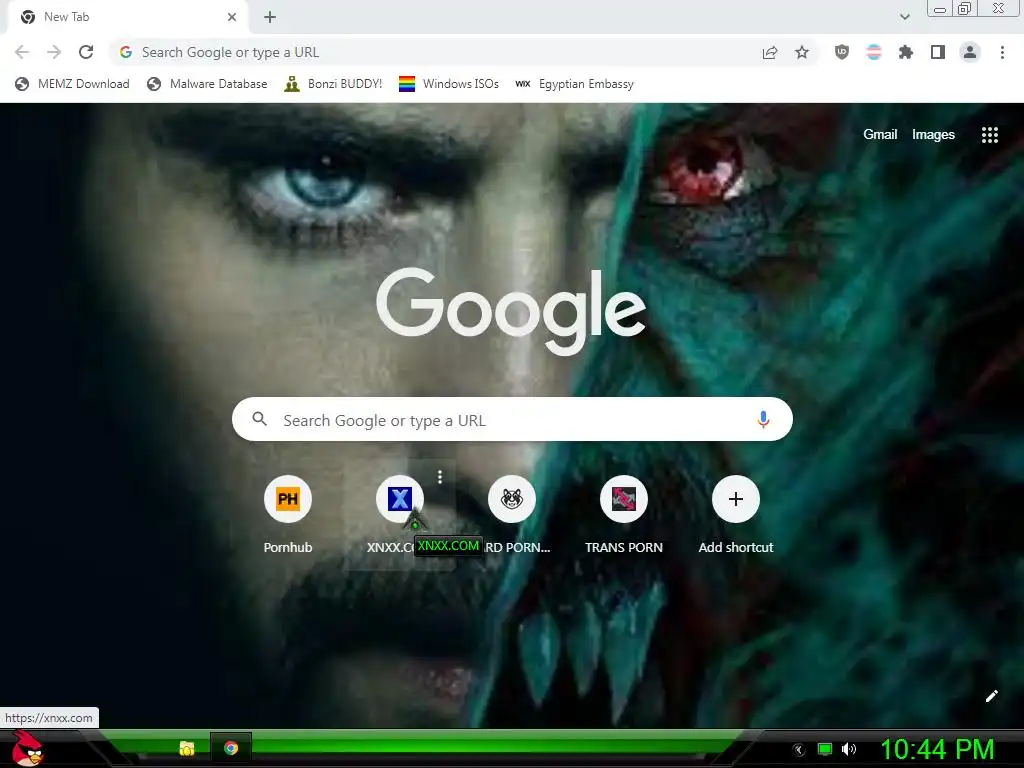1024x768 pixels.
Task: Open the uBlock shield extension icon
Action: point(842,52)
